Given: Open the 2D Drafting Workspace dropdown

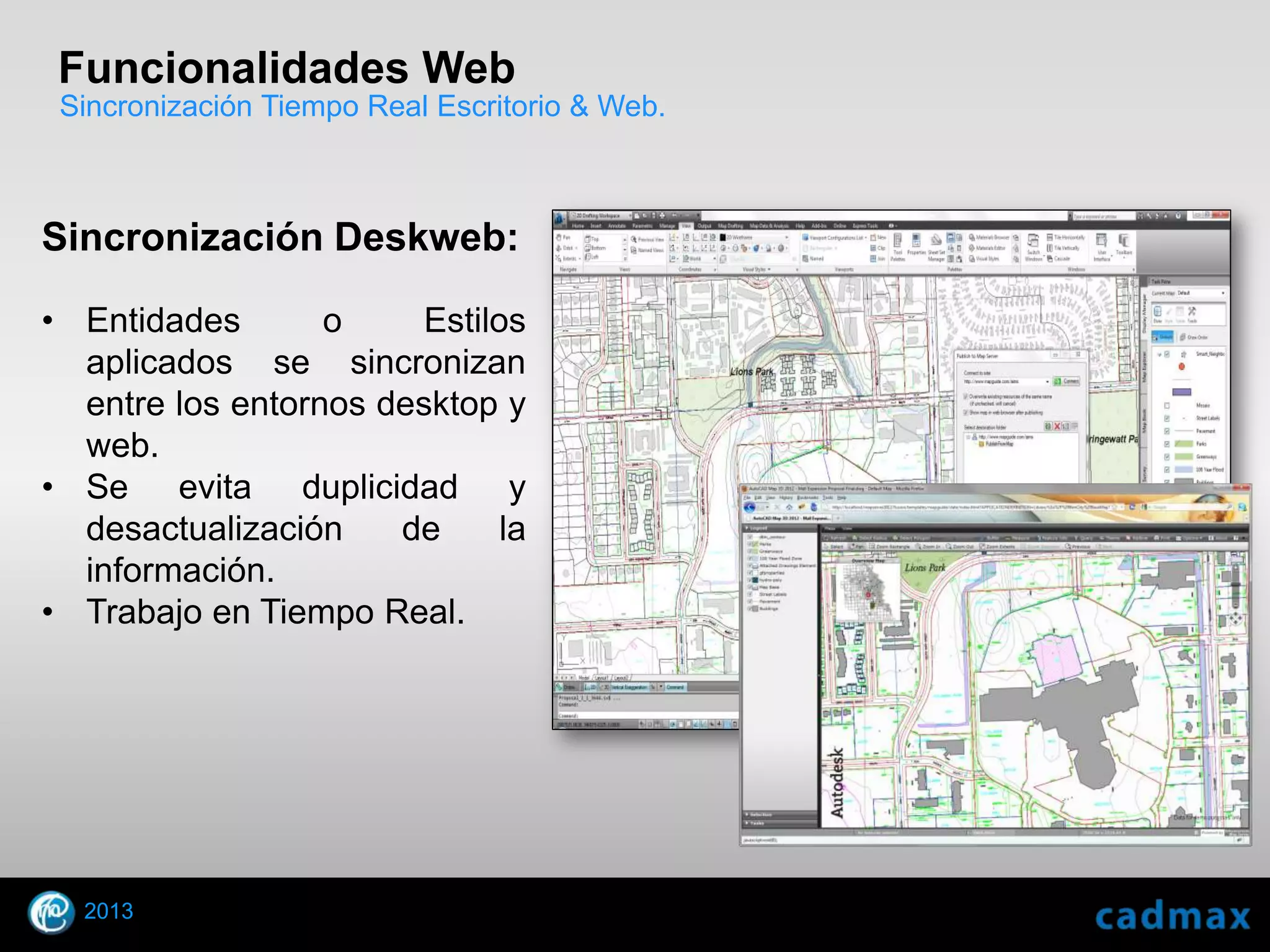Looking at the screenshot, I should click(601, 215).
